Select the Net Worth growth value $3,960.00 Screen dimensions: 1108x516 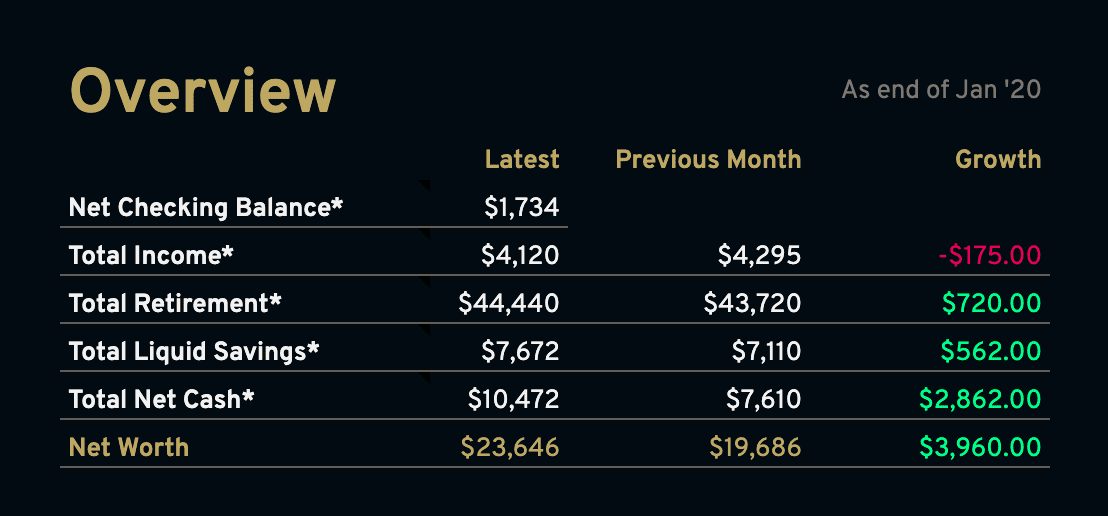[980, 447]
